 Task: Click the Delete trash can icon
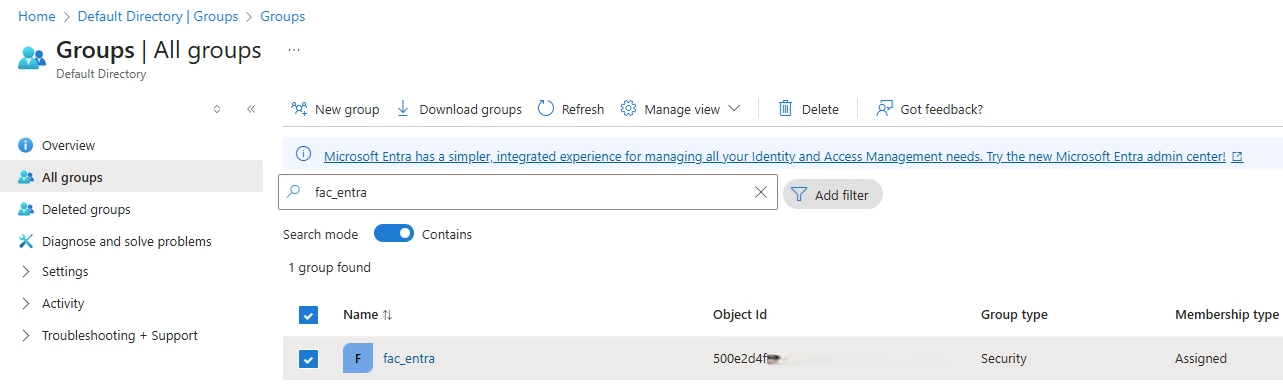[786, 108]
